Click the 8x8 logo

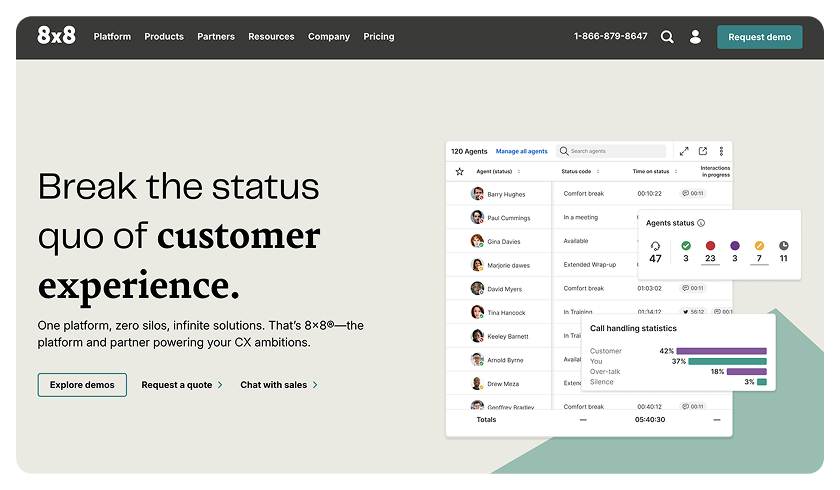point(56,36)
